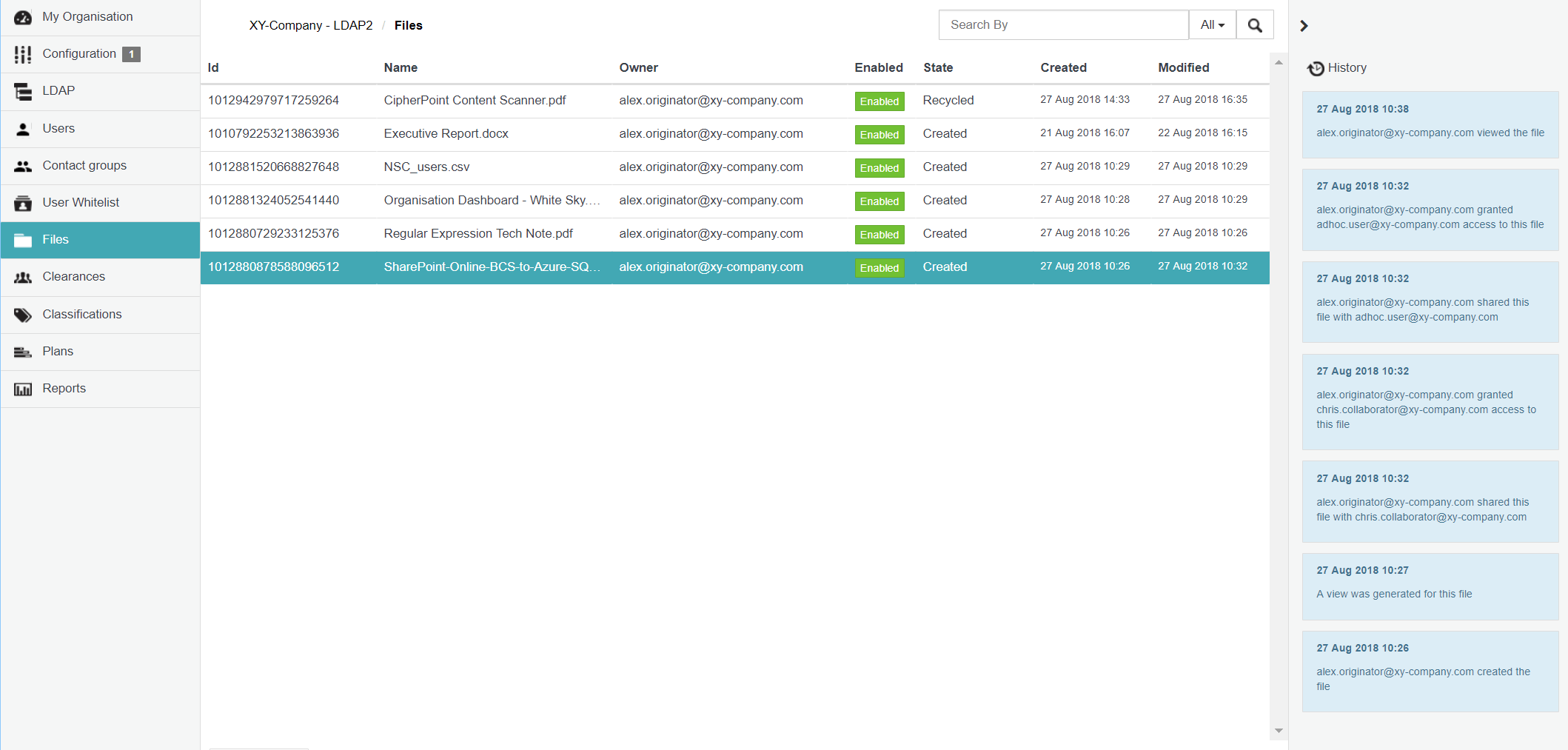
Task: Click 'A view was generated for this file' entry
Action: click(x=1430, y=586)
